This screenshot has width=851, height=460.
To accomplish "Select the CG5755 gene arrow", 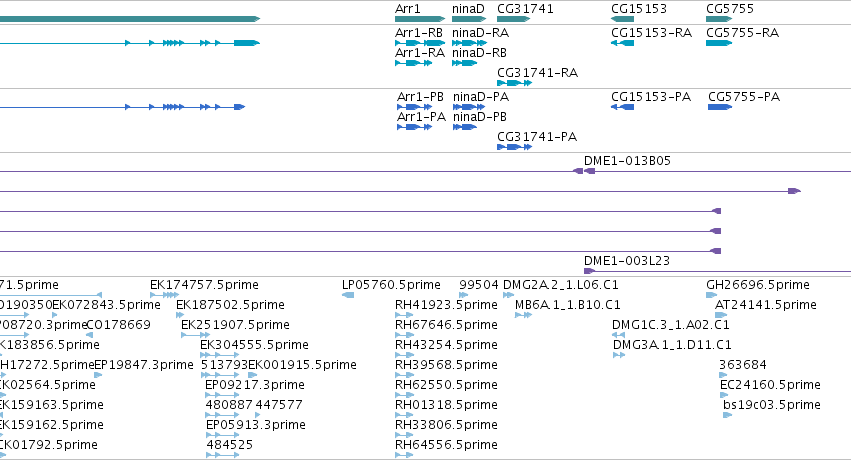I will [719, 19].
